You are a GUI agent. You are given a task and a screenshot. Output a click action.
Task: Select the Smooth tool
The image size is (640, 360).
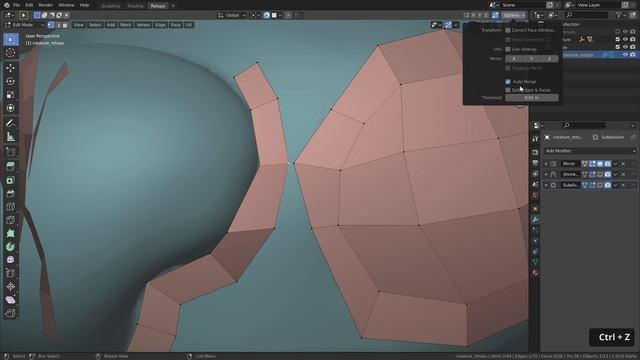coord(11,260)
